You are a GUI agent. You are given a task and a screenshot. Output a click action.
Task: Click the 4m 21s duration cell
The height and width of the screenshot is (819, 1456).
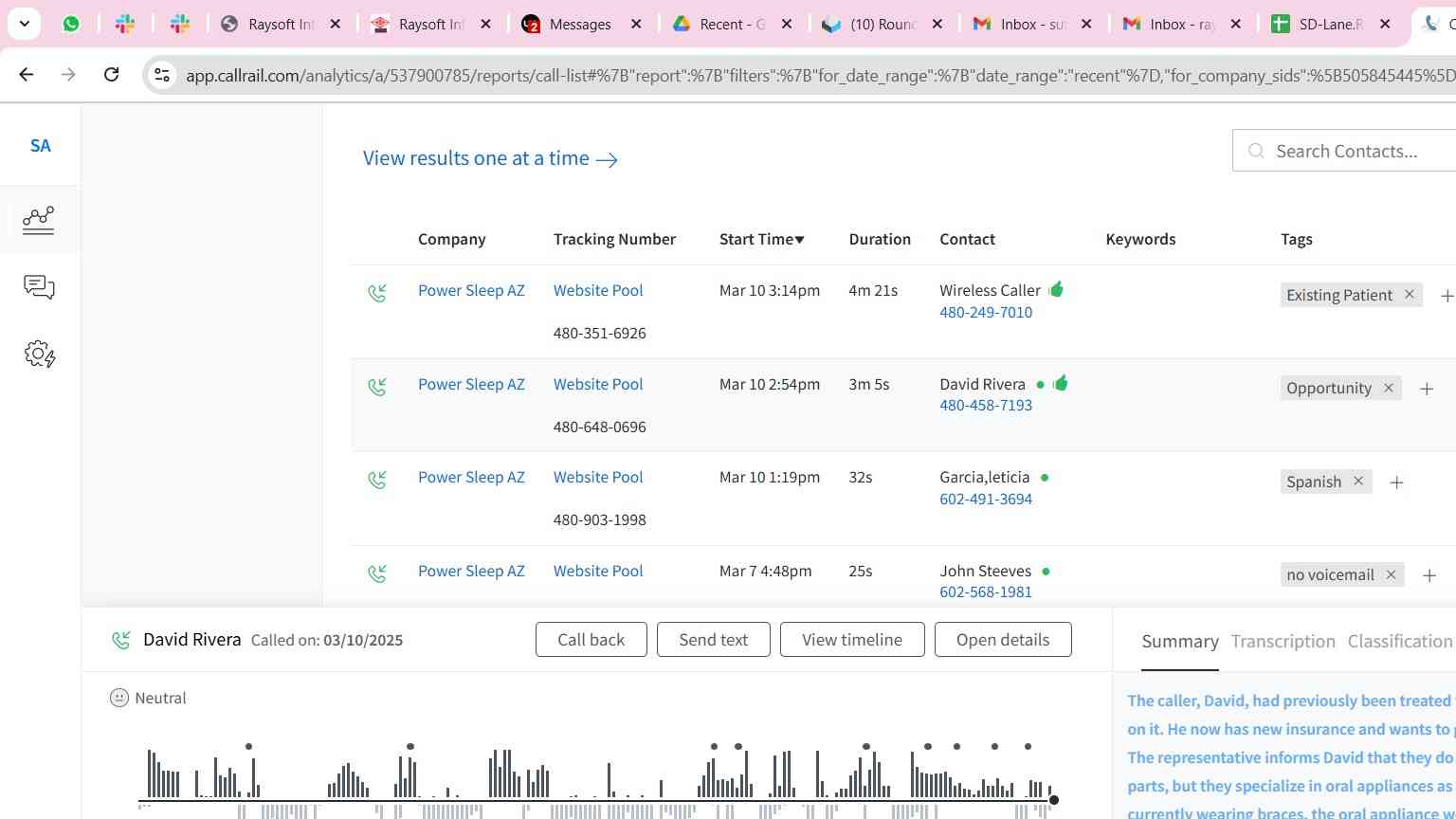[873, 290]
